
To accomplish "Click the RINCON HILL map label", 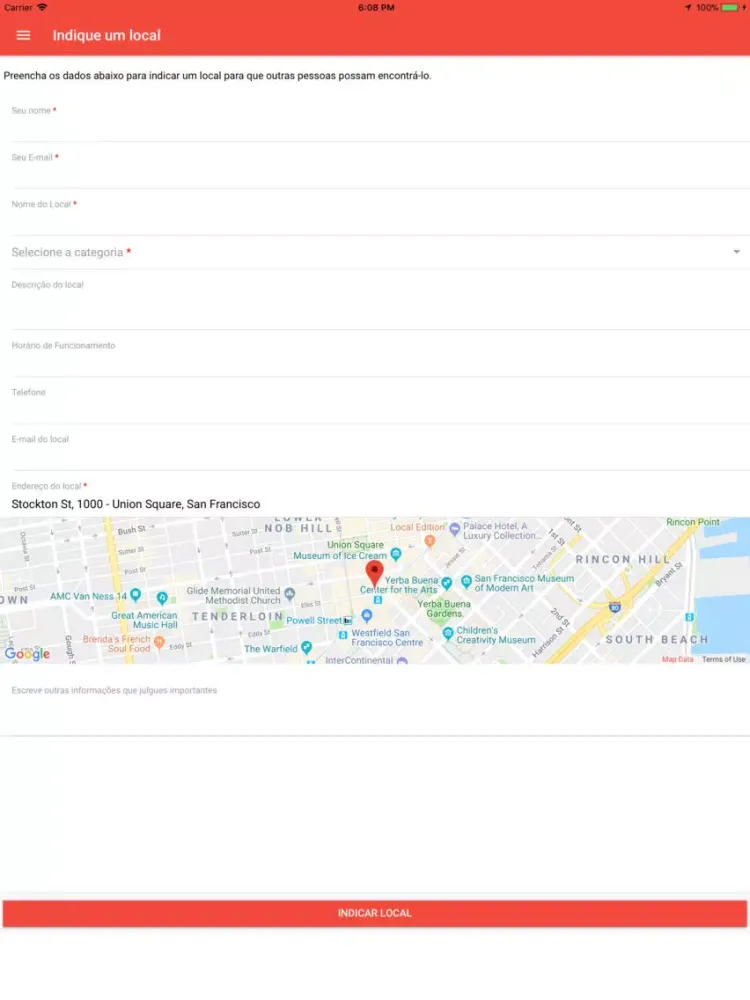I will [623, 559].
